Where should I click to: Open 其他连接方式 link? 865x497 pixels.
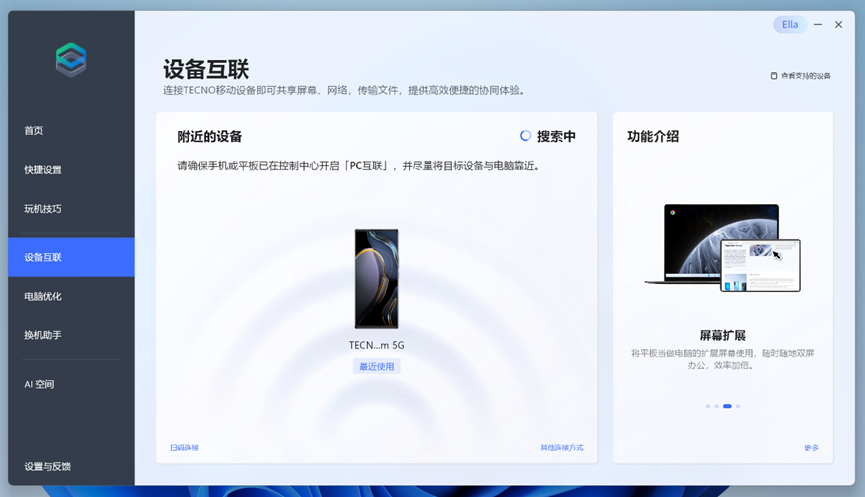tap(562, 447)
